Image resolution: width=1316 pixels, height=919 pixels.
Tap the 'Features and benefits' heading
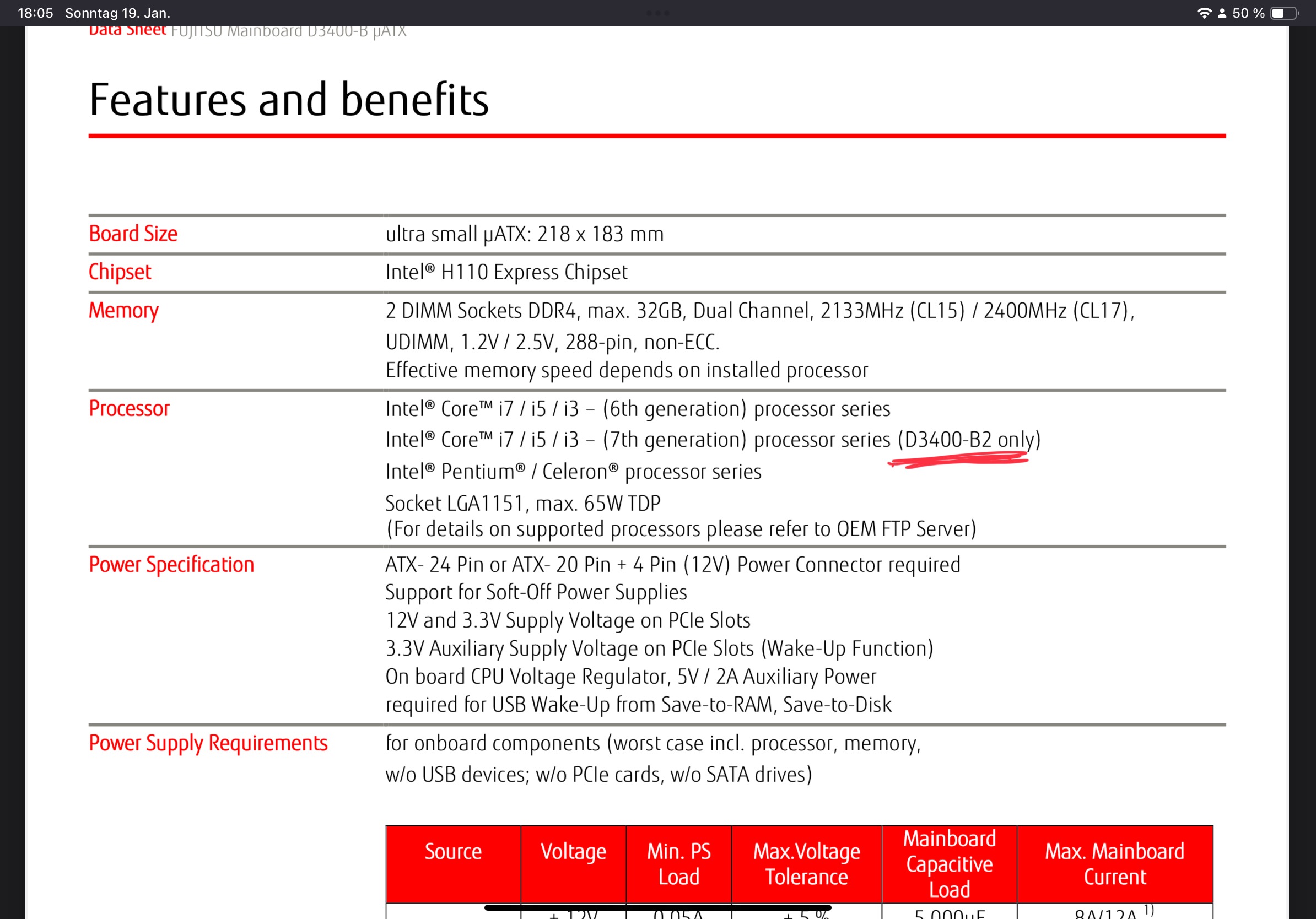tap(289, 100)
